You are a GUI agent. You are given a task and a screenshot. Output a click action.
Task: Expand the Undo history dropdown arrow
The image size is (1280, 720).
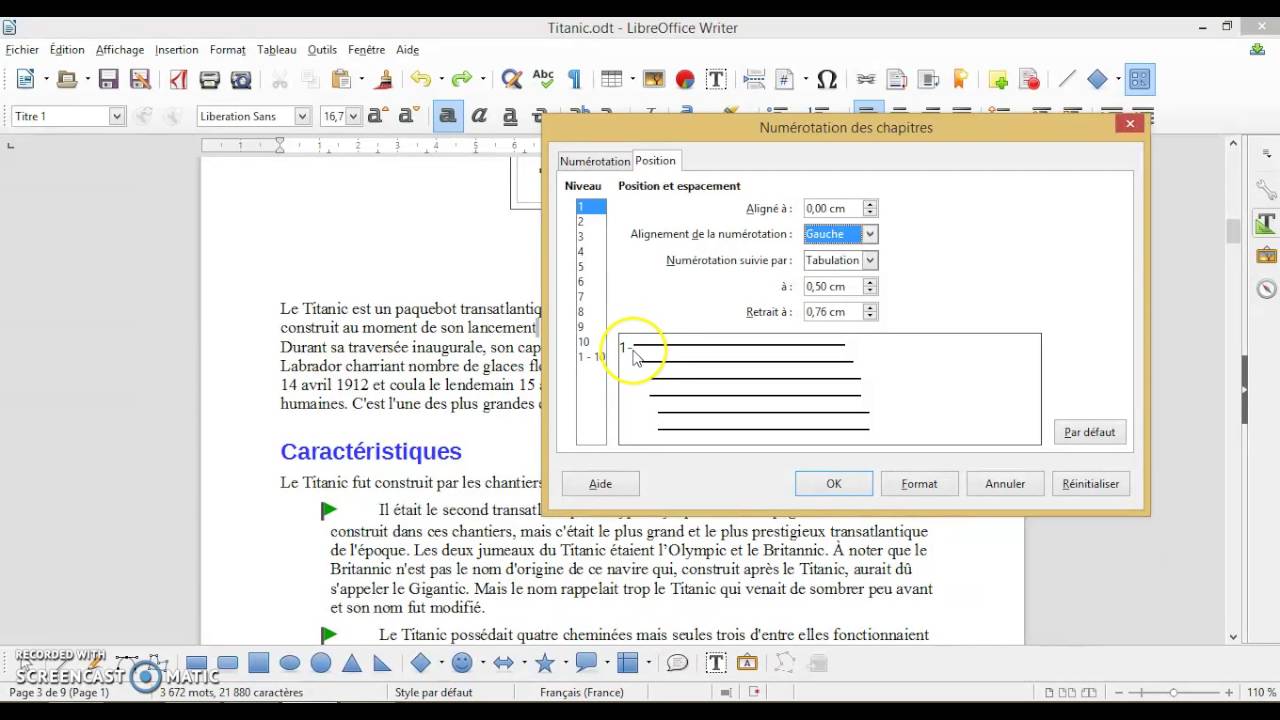click(440, 80)
